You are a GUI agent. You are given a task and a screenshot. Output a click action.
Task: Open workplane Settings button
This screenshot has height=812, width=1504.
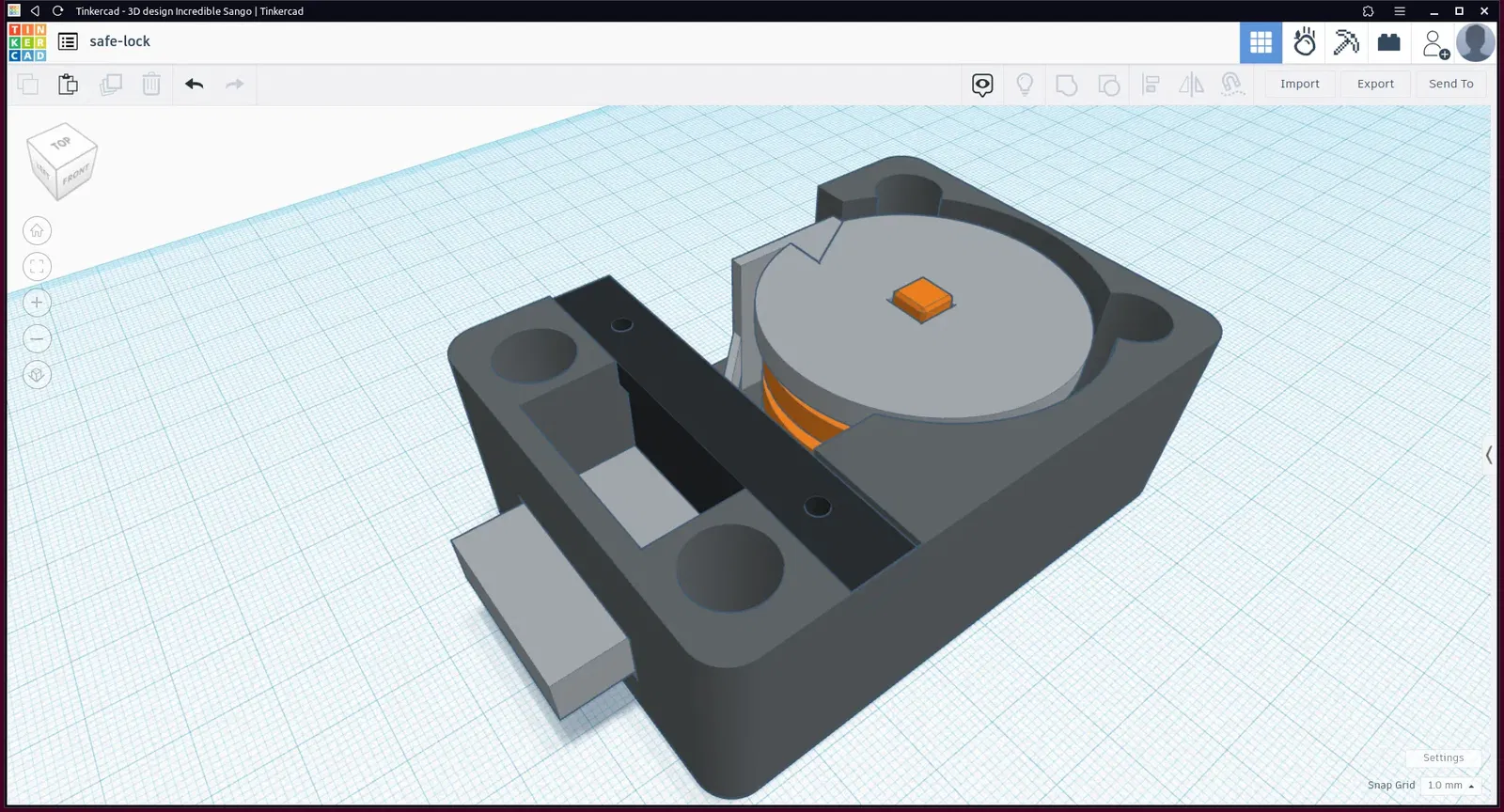tap(1443, 757)
